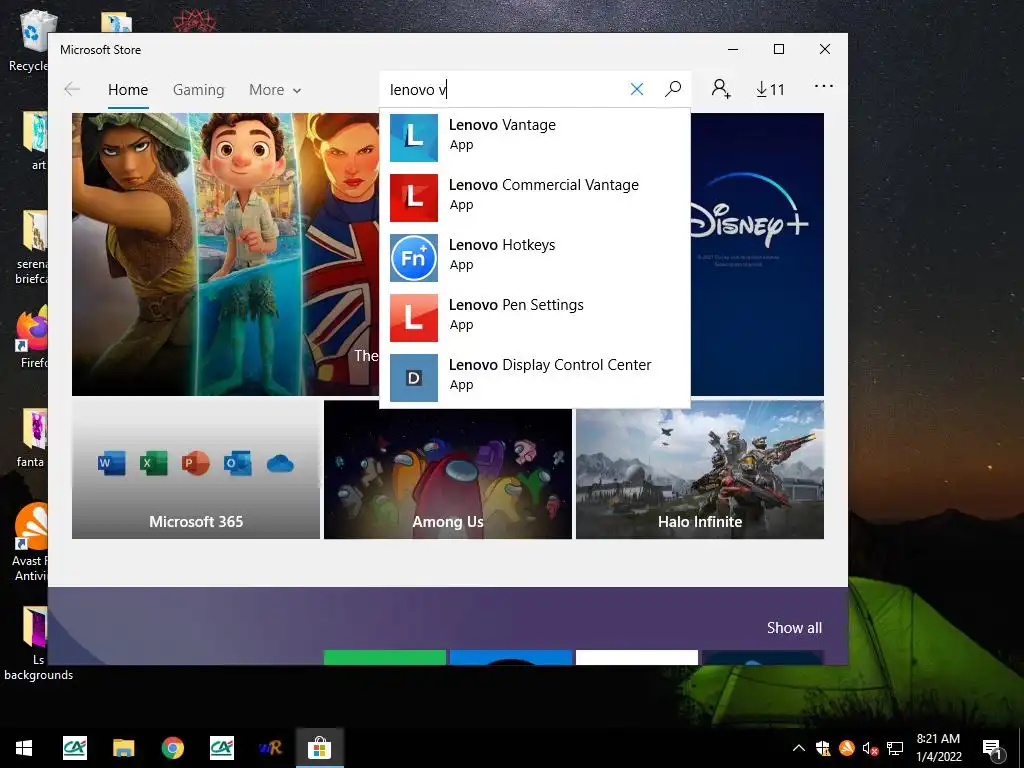1024x768 pixels.
Task: Select the Lenovo Hotkeys suggestion
Action: click(535, 258)
